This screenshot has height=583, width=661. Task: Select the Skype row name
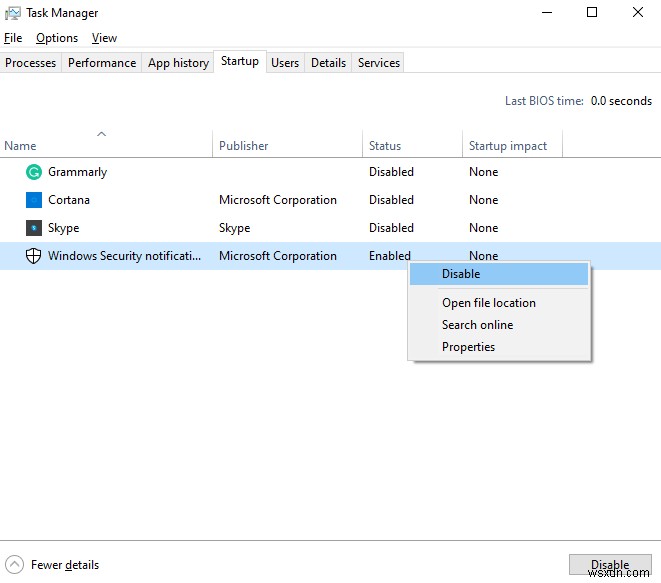[x=64, y=228]
